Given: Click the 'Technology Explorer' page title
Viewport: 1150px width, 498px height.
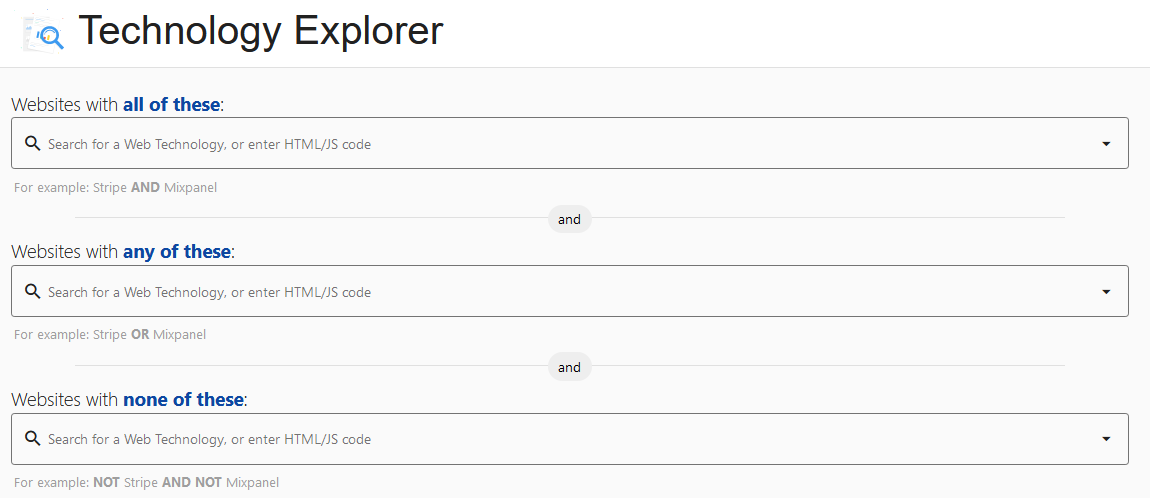Looking at the screenshot, I should [x=260, y=31].
